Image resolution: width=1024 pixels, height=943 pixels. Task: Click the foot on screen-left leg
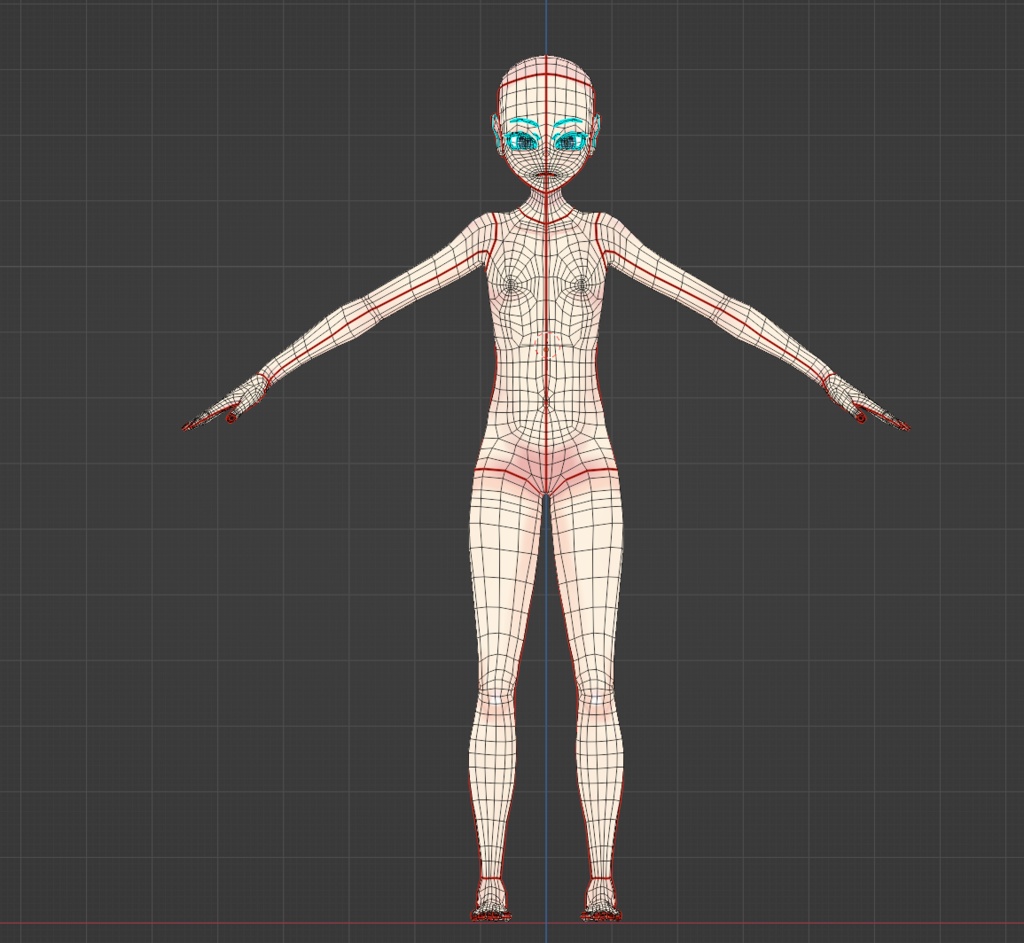point(490,901)
